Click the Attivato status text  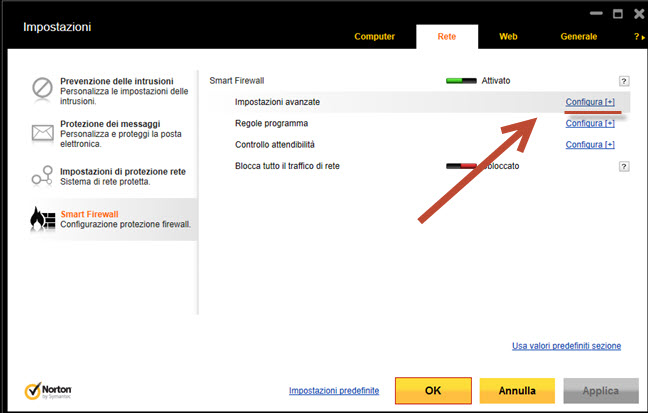(496, 81)
